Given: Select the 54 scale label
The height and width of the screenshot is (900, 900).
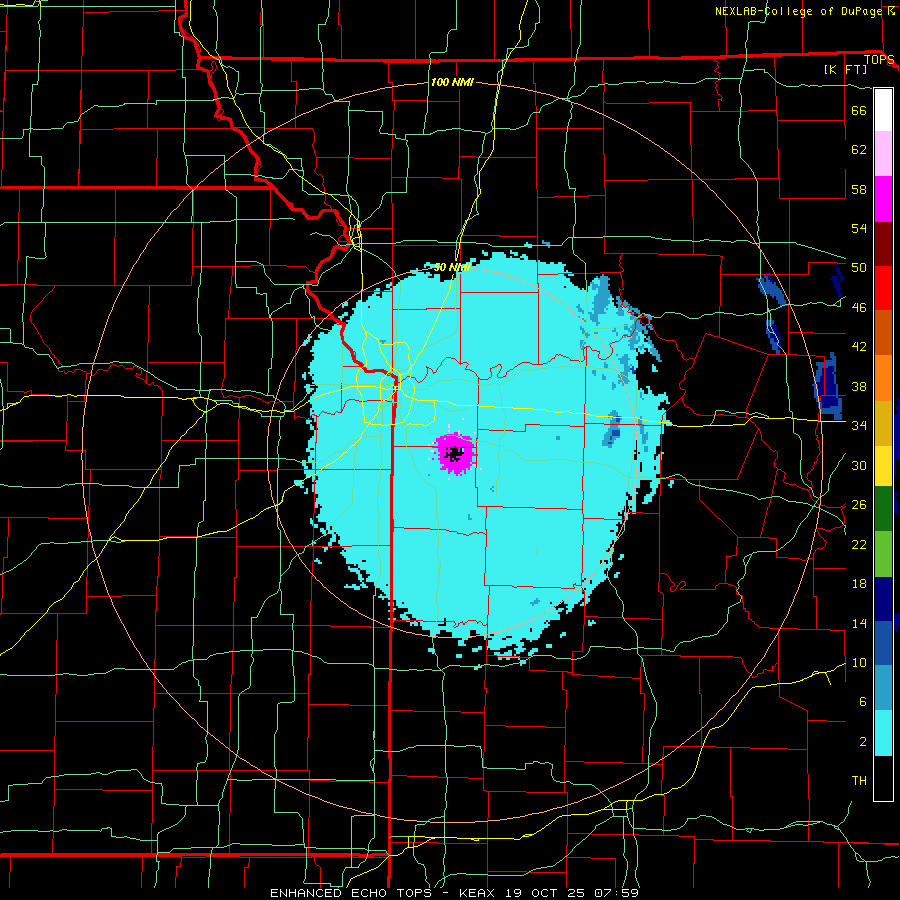Looking at the screenshot, I should click(859, 228).
